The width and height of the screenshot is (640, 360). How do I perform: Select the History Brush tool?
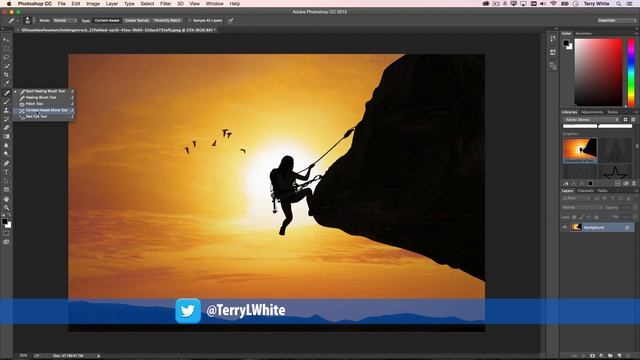pos(6,119)
